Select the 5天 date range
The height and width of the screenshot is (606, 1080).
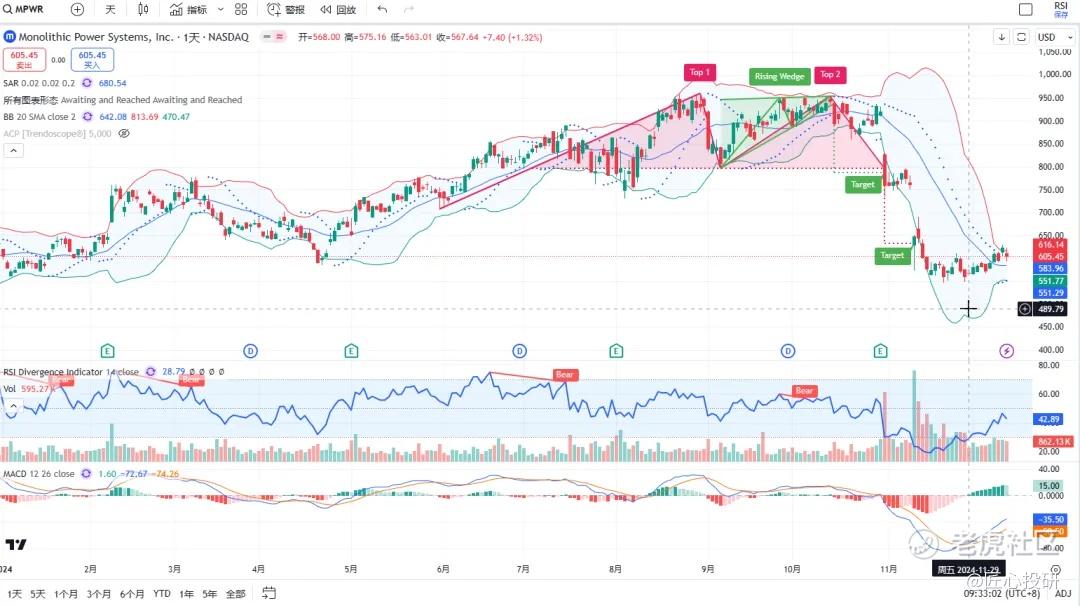pyautogui.click(x=38, y=594)
